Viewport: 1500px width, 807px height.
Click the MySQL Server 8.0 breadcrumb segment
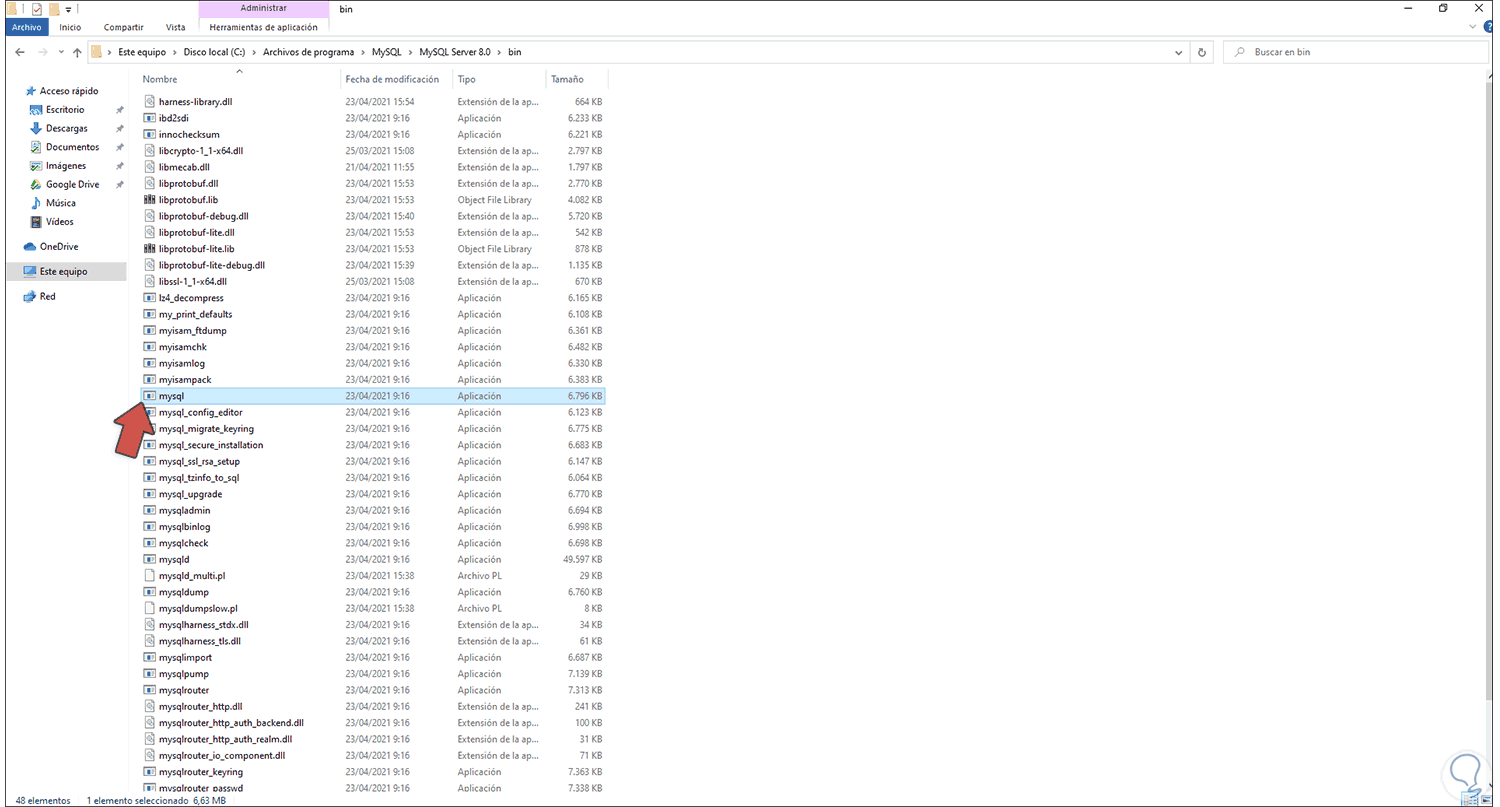click(x=457, y=52)
